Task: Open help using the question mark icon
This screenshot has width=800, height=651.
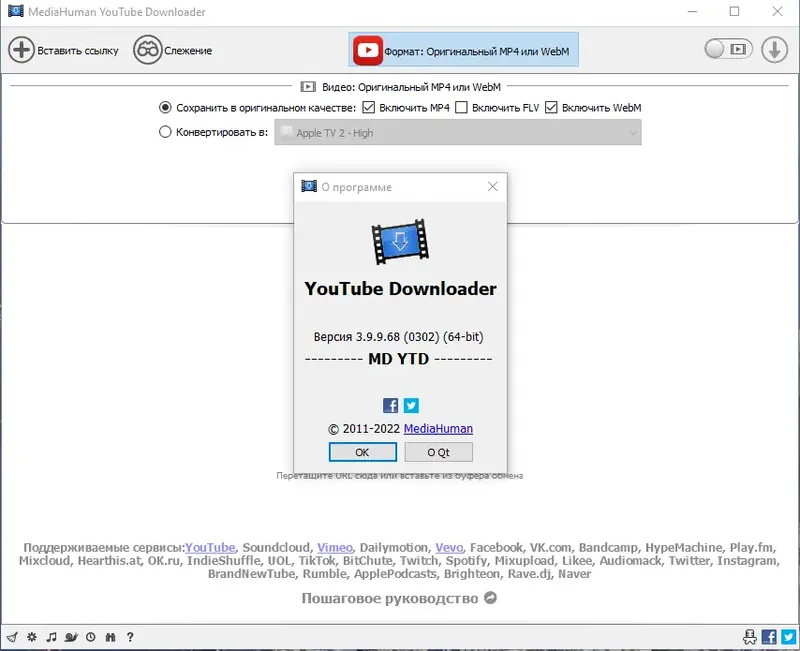Action: click(x=130, y=637)
